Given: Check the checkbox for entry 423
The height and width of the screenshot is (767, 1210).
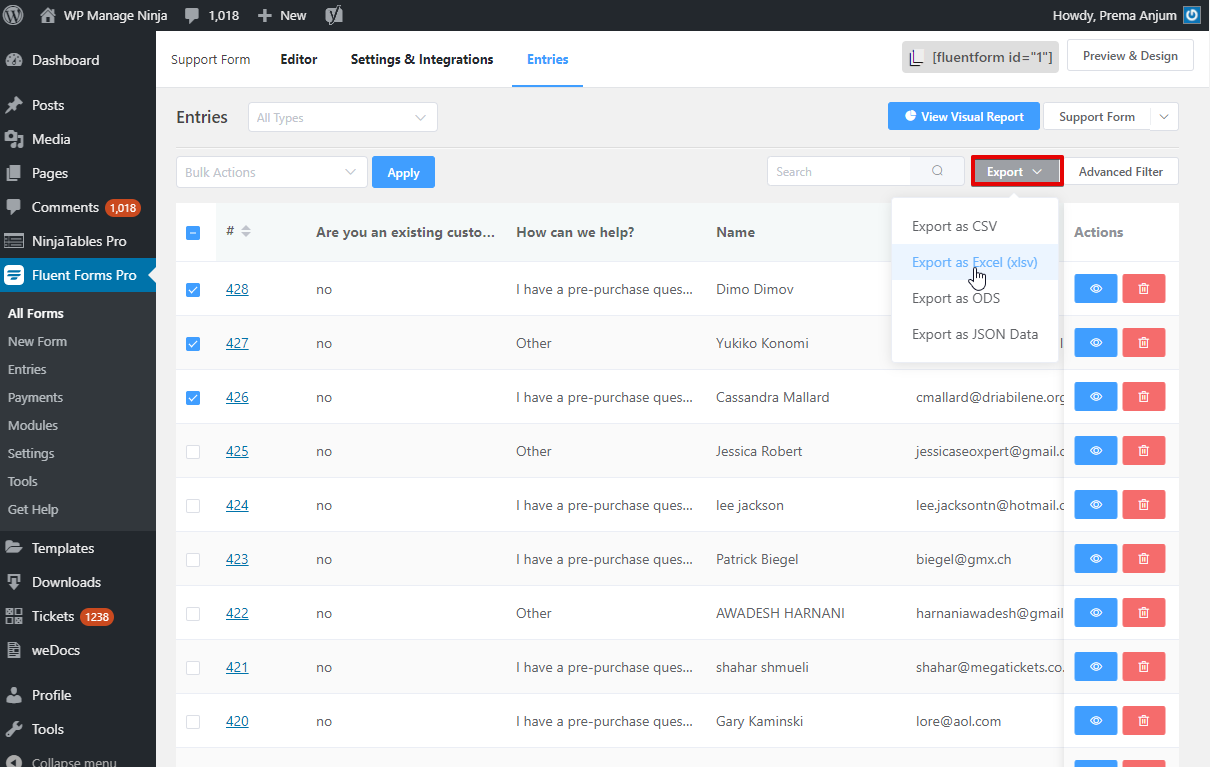Looking at the screenshot, I should 193,560.
